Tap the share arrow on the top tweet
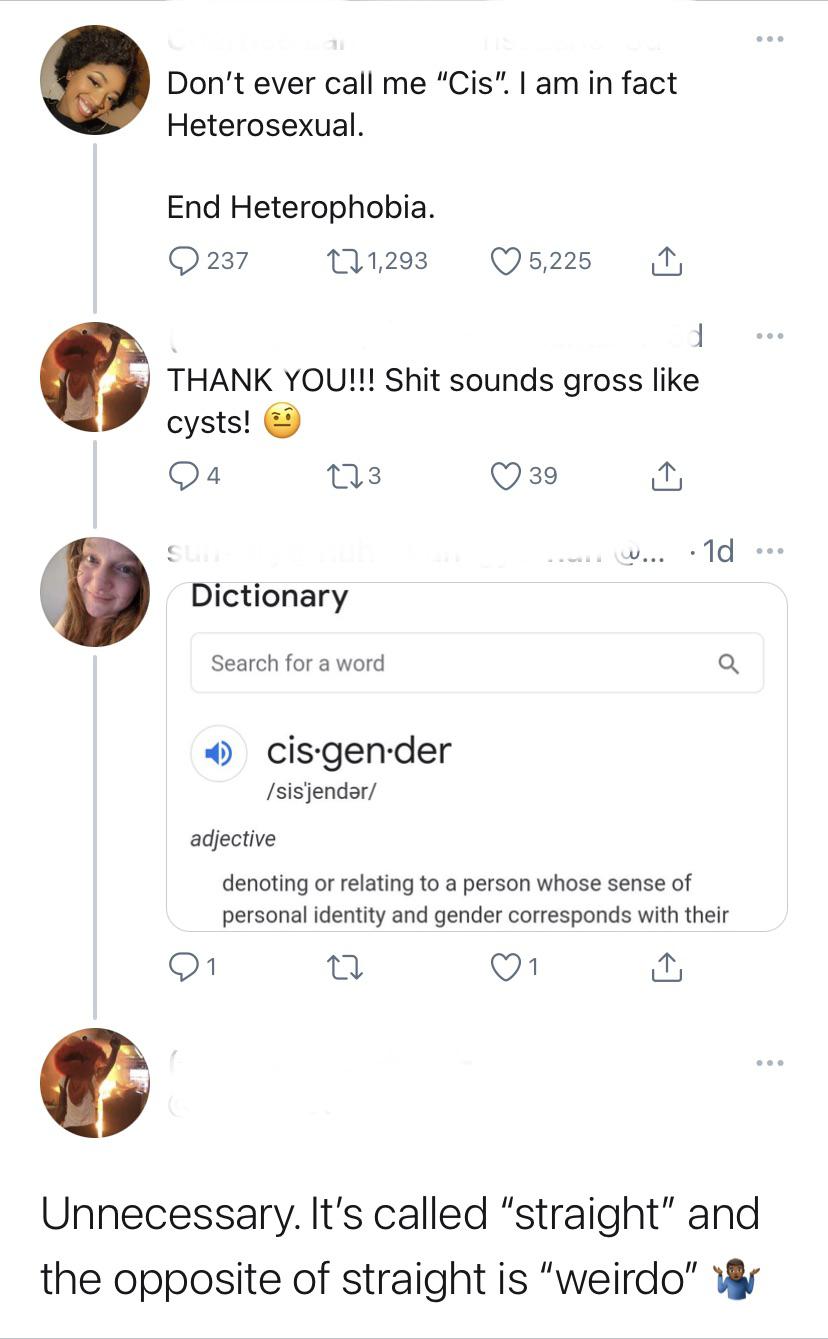The height and width of the screenshot is (1339, 828). coord(666,260)
